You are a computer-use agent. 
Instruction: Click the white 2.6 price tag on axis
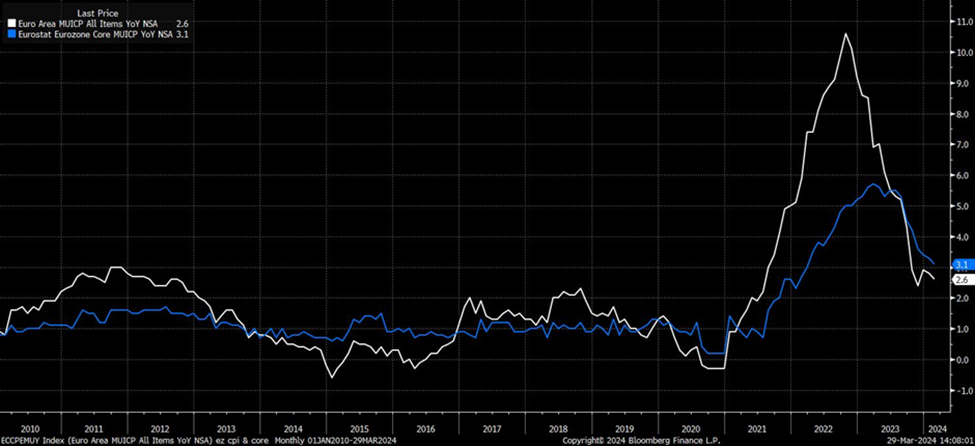pos(960,280)
